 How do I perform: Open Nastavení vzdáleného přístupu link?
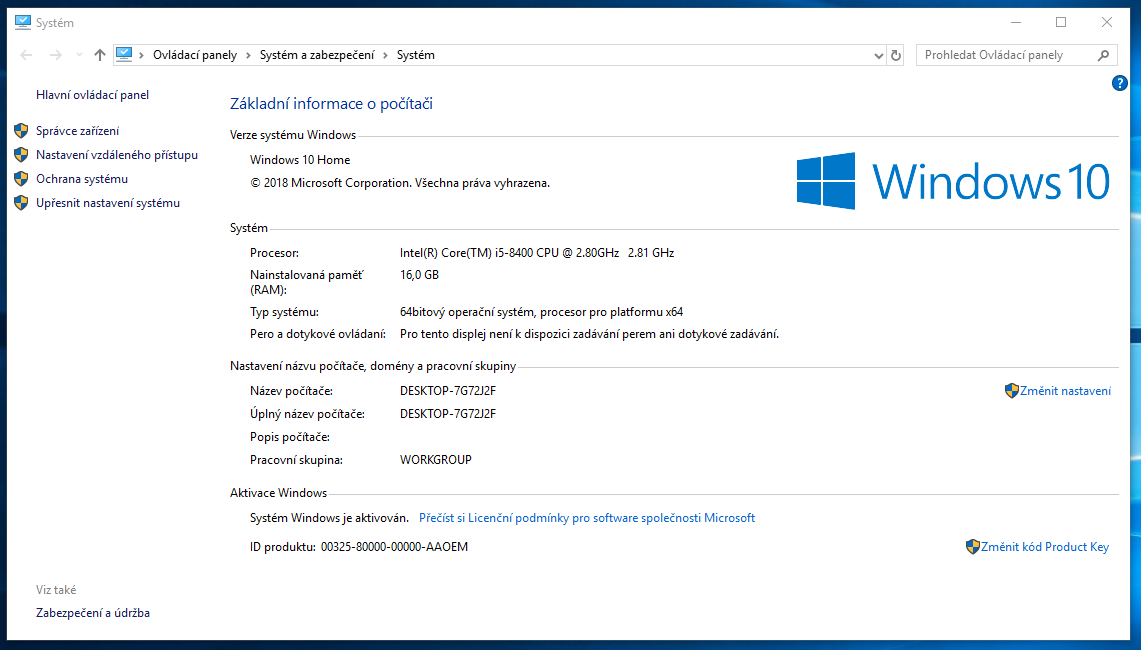click(x=116, y=155)
